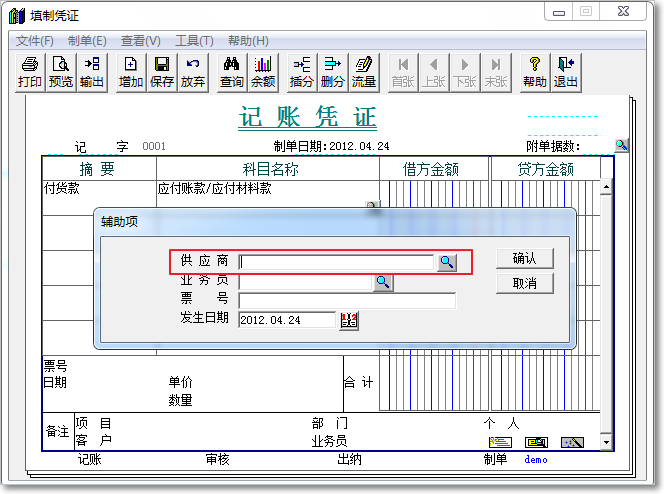Click inside the 票号 input field
Image resolution: width=664 pixels, height=494 pixels.
point(346,301)
